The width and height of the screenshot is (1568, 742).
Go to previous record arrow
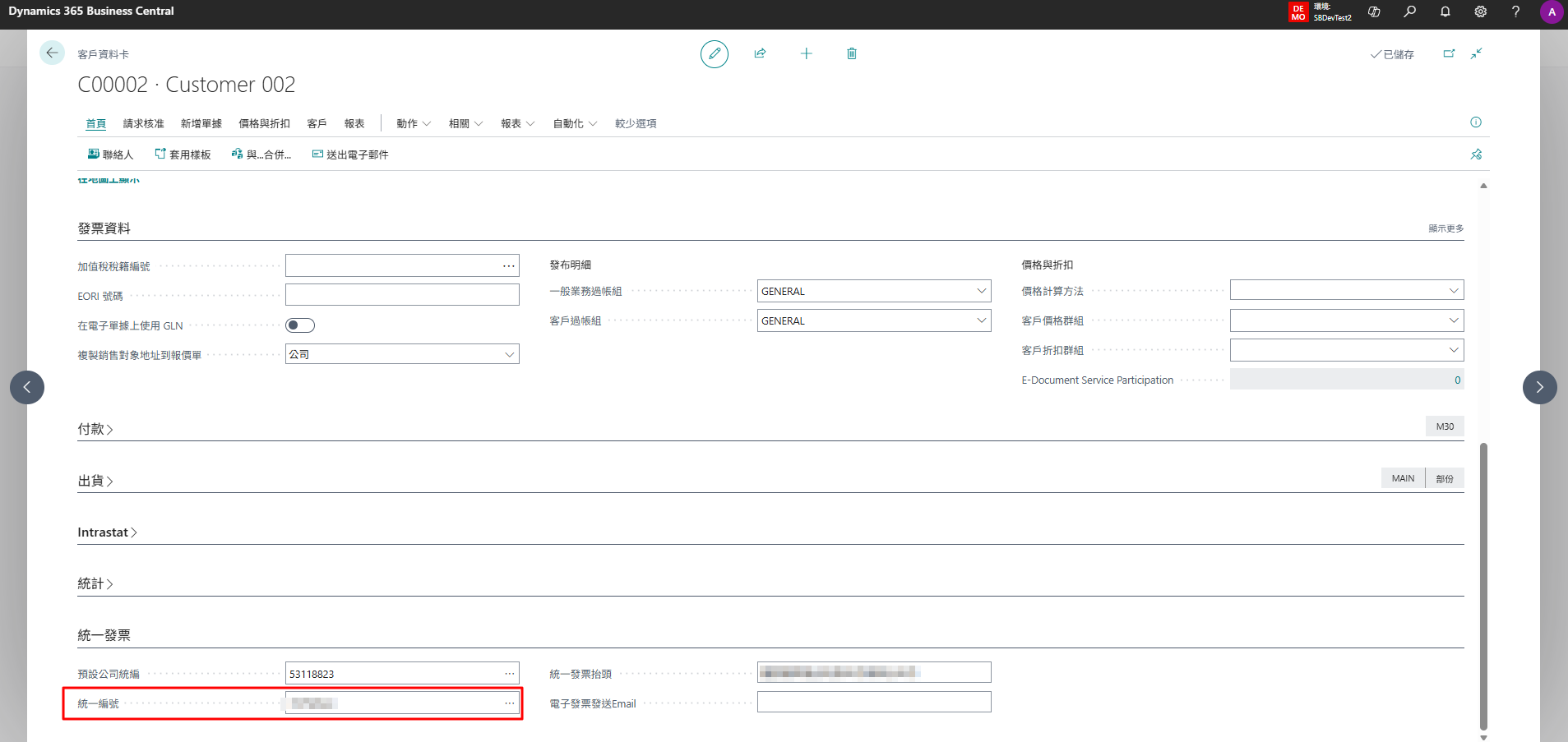(27, 387)
